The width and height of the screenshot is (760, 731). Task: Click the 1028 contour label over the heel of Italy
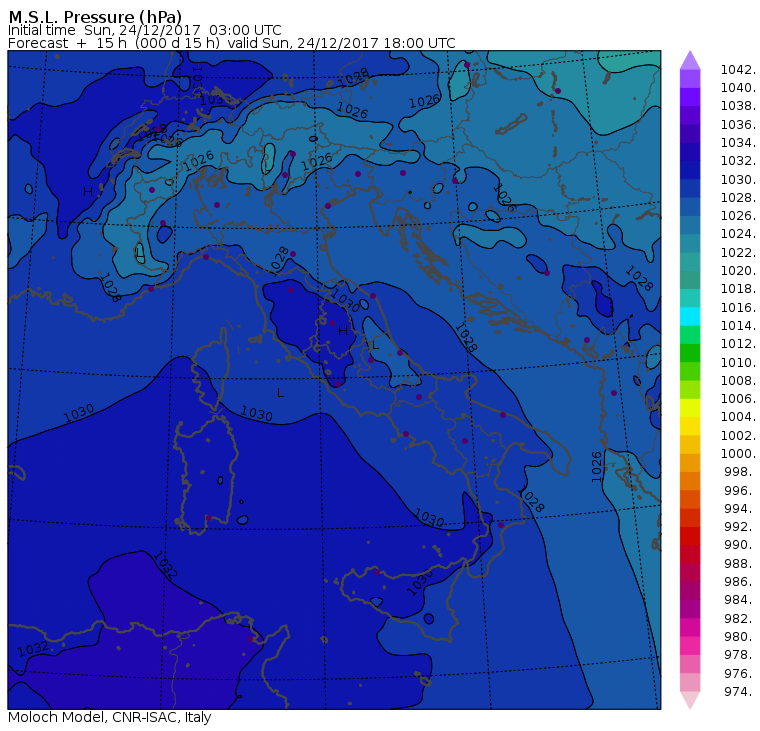531,499
